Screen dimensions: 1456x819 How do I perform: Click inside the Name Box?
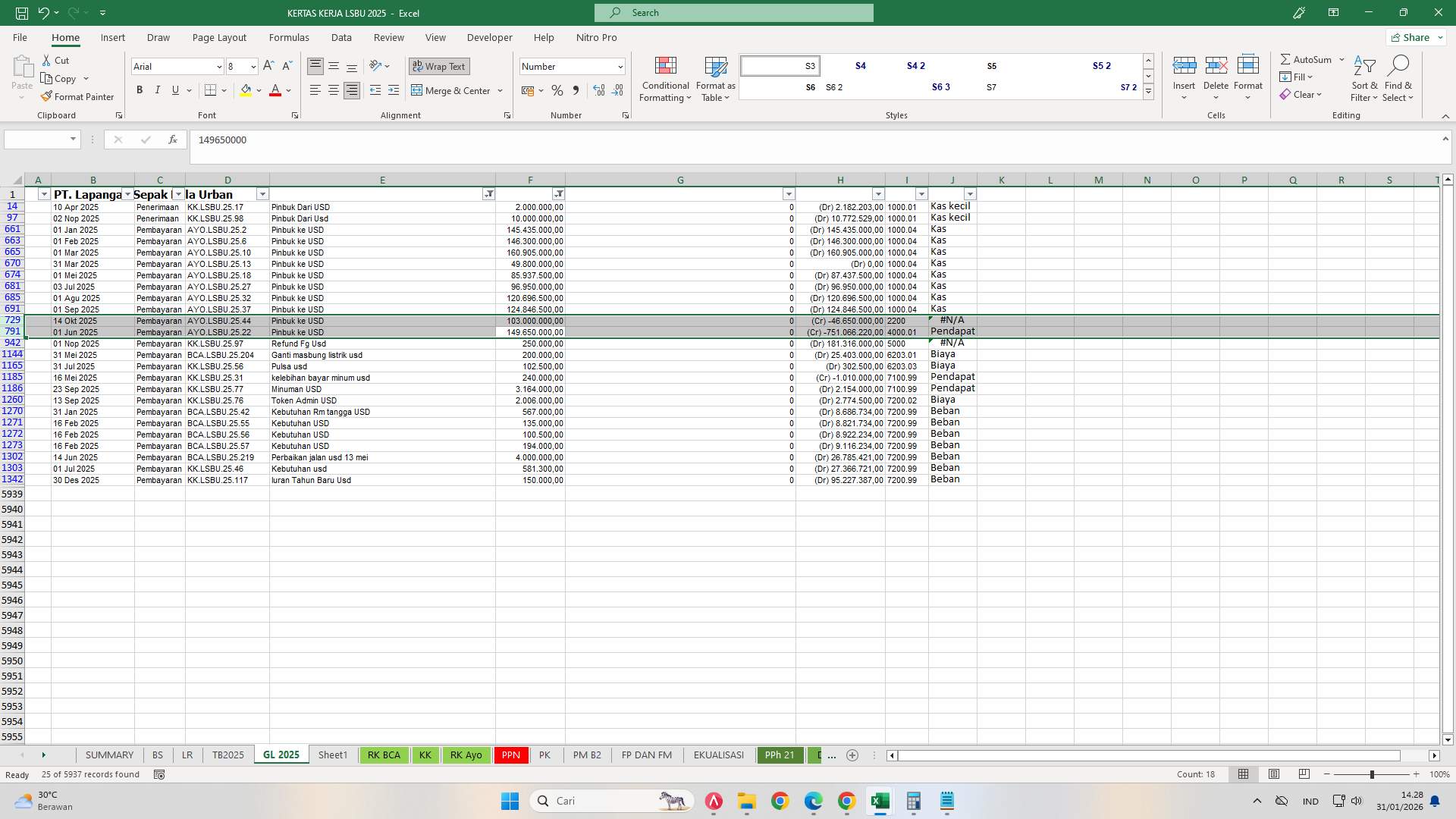36,139
